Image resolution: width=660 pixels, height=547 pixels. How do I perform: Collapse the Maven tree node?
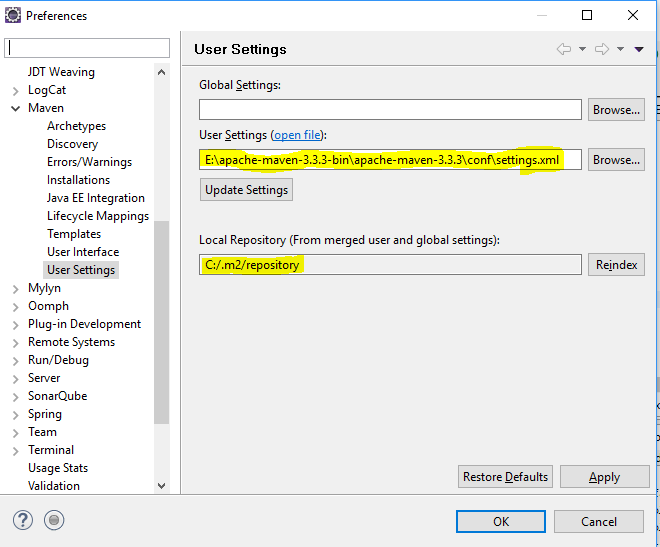16,109
